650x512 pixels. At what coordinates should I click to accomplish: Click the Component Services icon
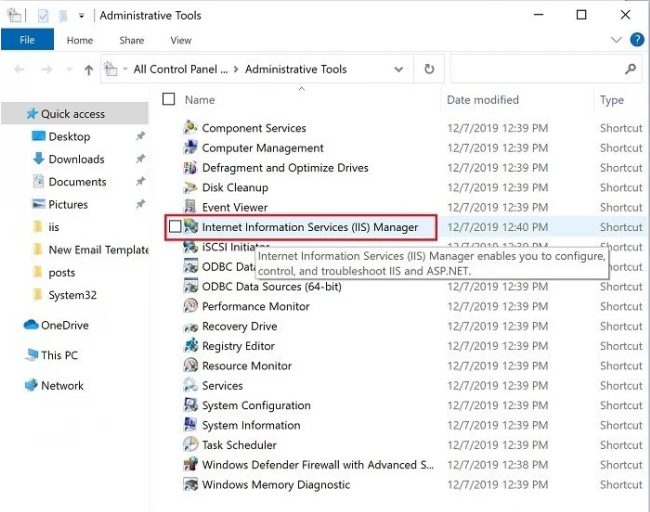point(190,127)
